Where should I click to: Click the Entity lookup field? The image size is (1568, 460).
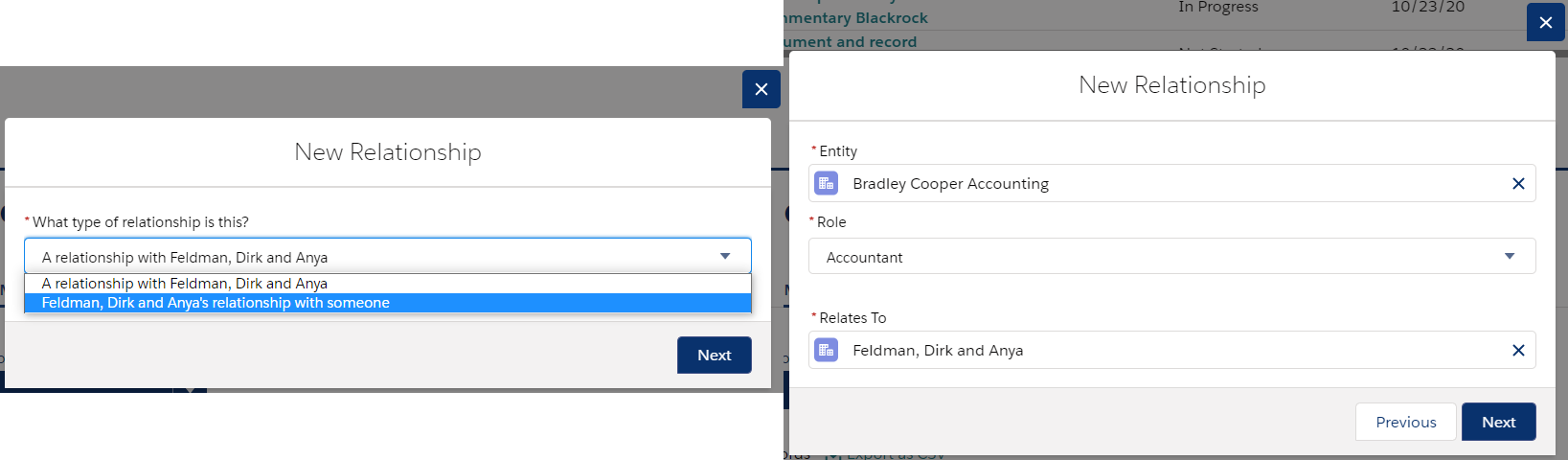1172,183
